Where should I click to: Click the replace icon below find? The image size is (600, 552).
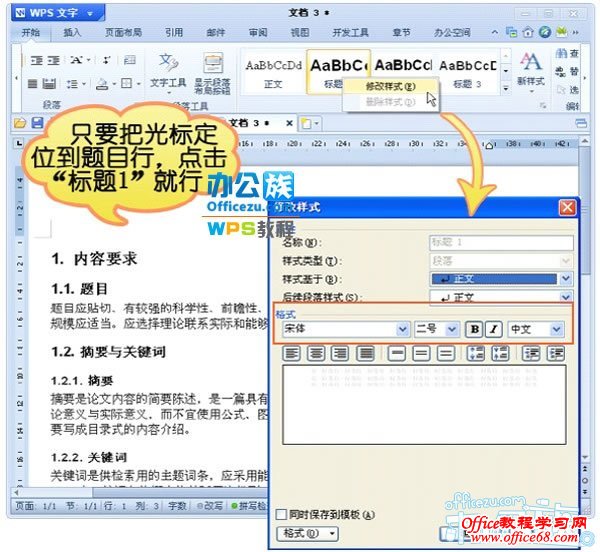[x=561, y=72]
